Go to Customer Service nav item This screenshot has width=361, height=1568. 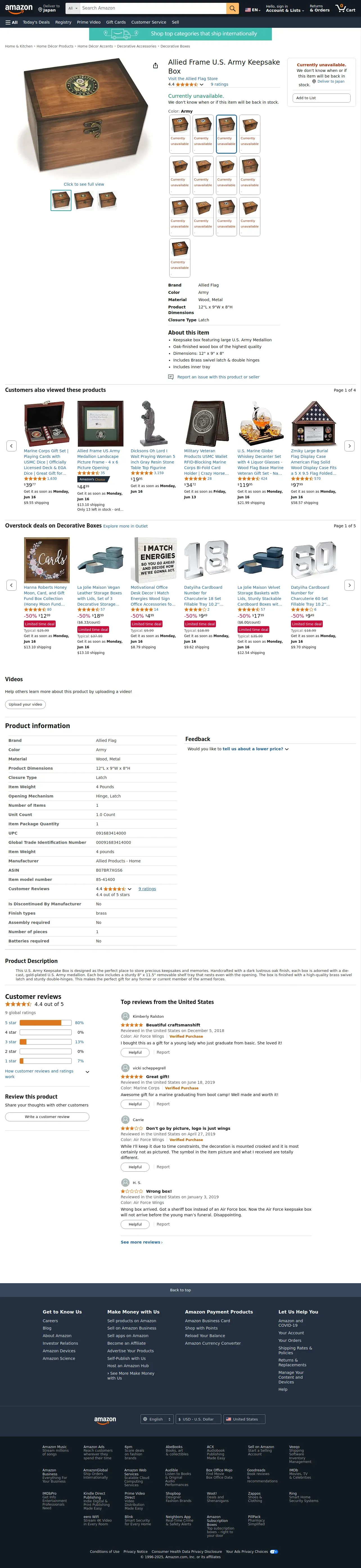click(x=148, y=22)
